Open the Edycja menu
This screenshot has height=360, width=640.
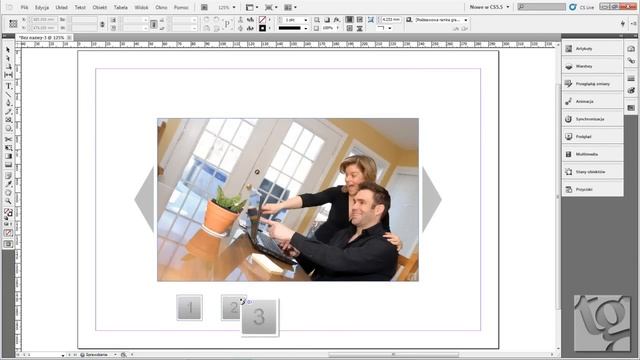pos(42,7)
